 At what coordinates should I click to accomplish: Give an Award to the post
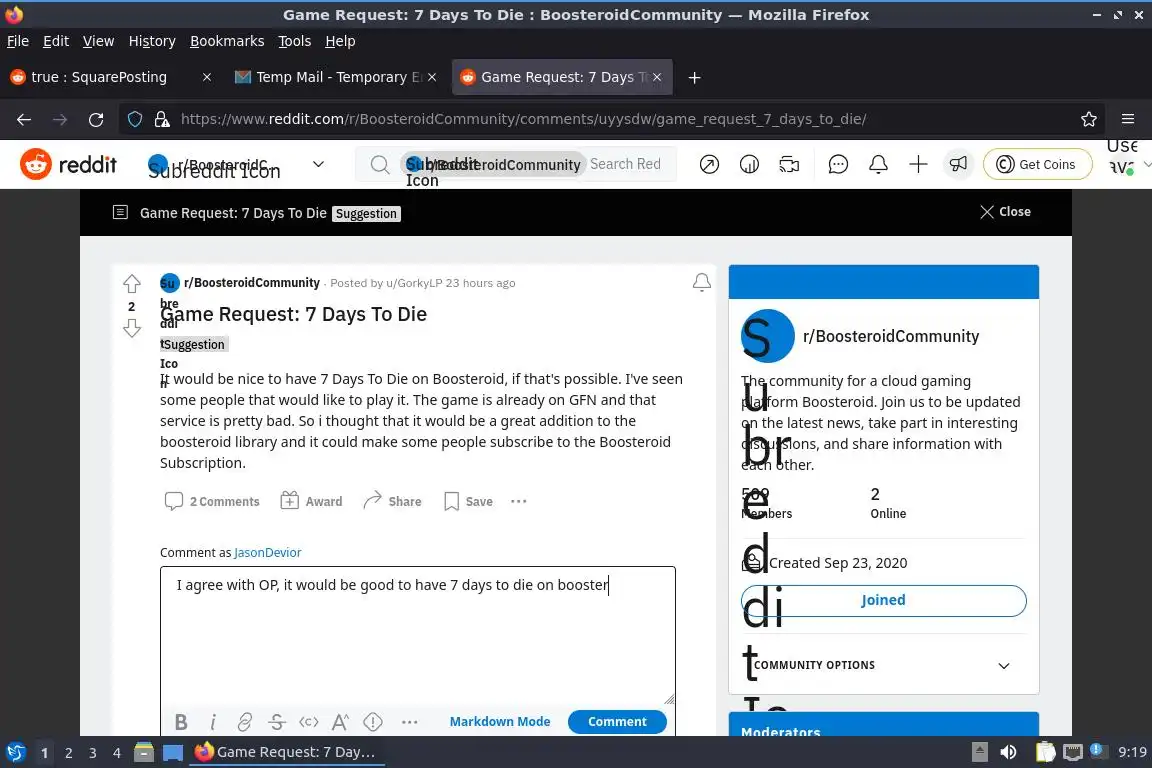[x=312, y=501]
